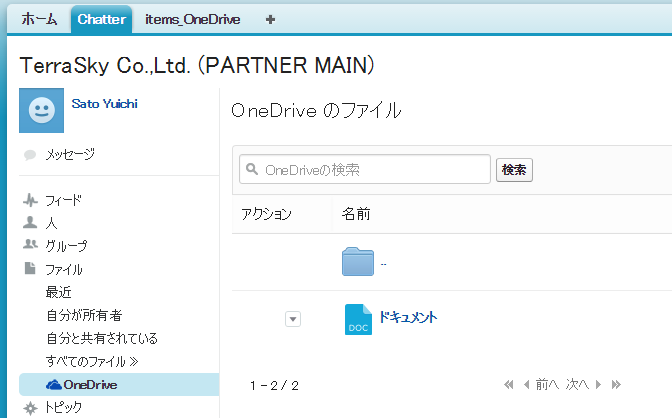The width and height of the screenshot is (672, 418).
Task: Open フィード in sidebar
Action: coord(63,200)
